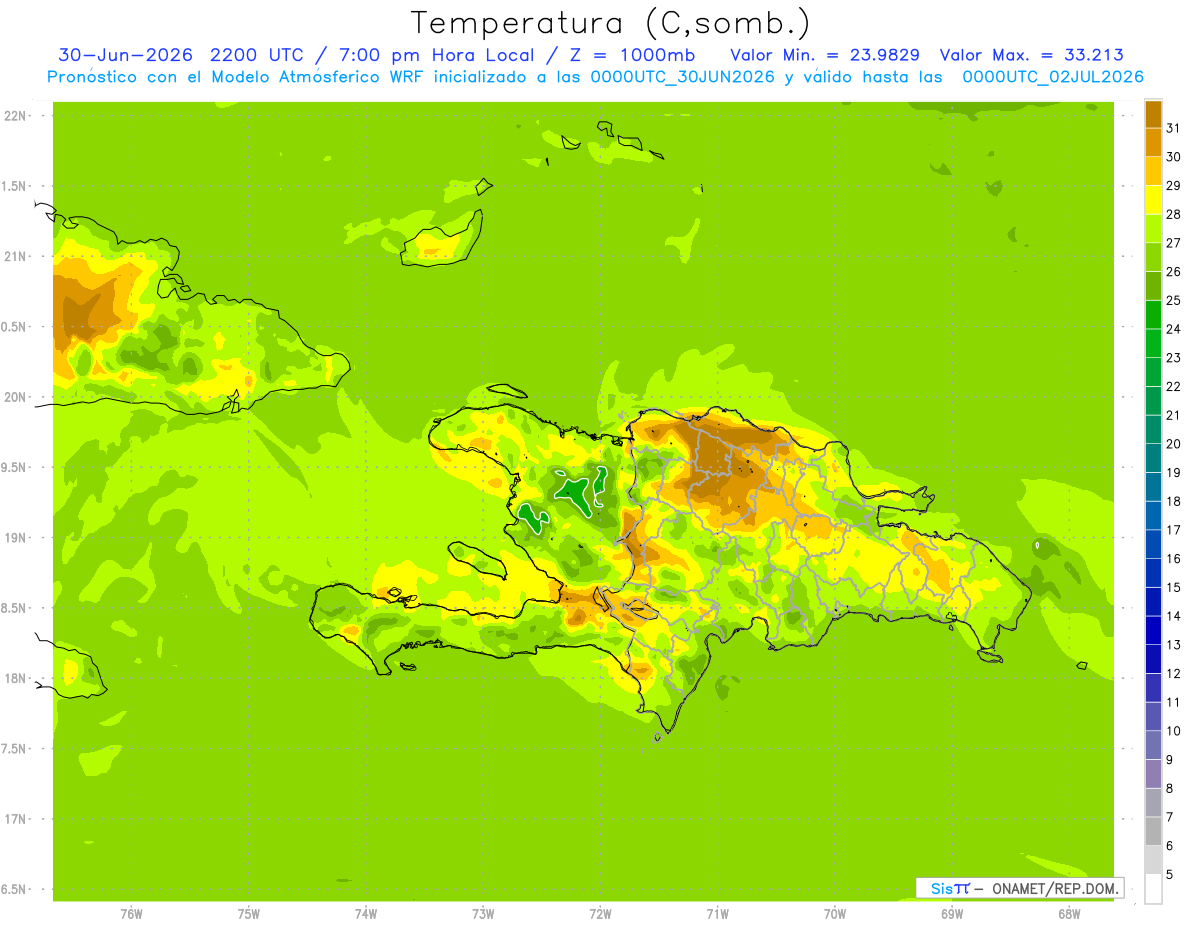Select the '73W' longitude label
The height and width of the screenshot is (927, 1200).
483,914
